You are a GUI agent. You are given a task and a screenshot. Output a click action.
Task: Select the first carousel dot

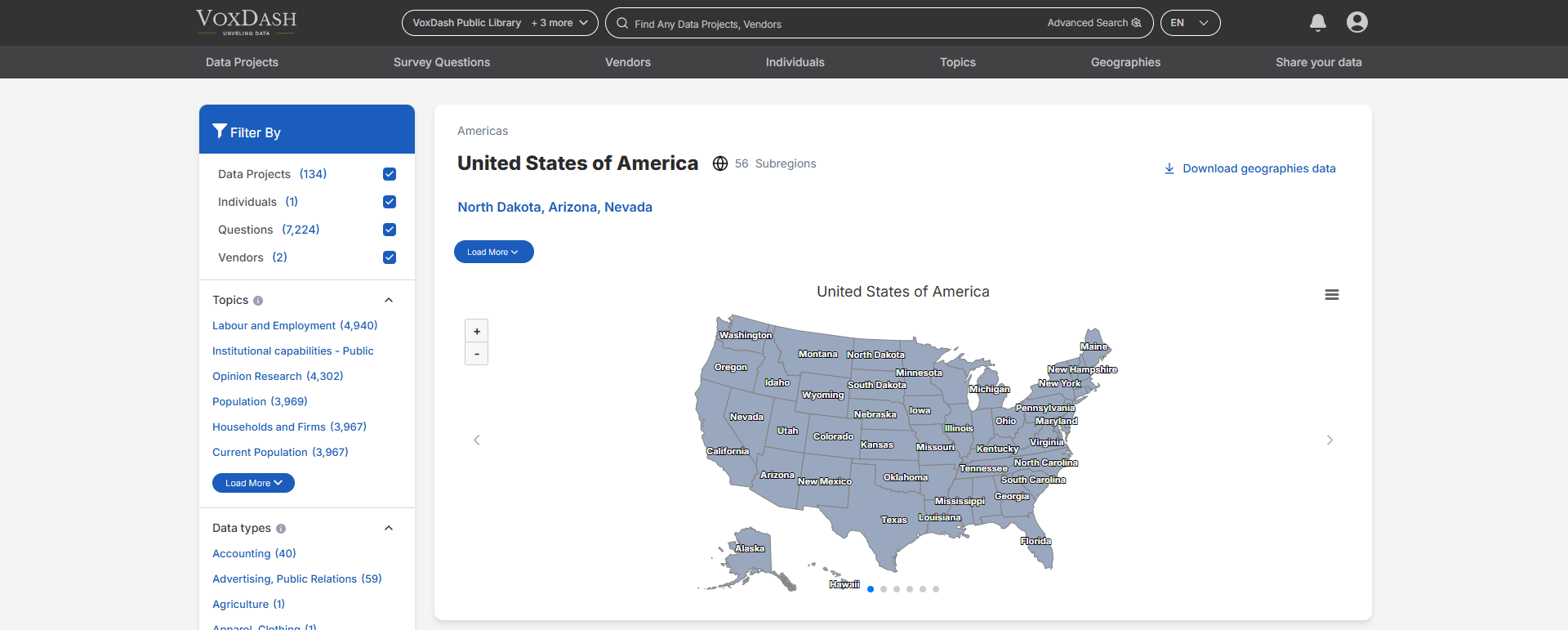tap(871, 589)
